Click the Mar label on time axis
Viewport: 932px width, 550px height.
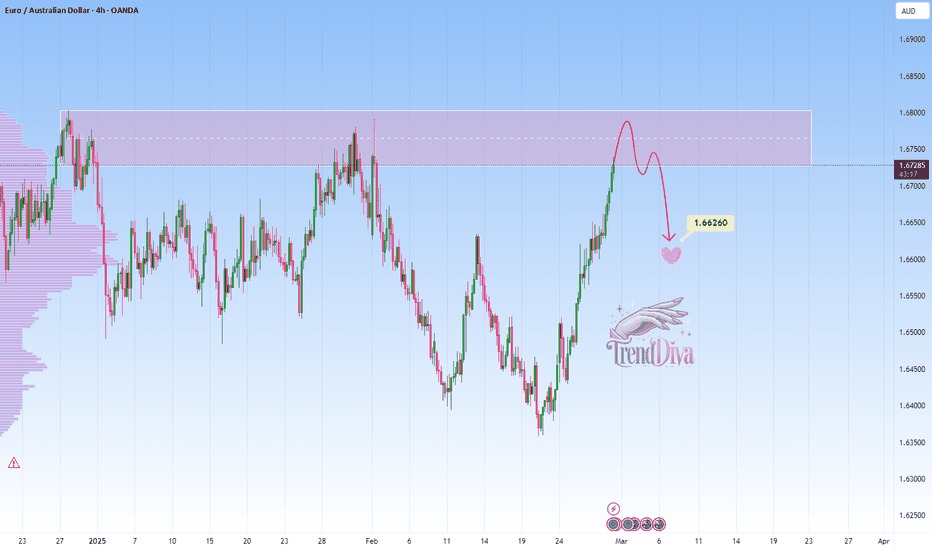point(621,541)
